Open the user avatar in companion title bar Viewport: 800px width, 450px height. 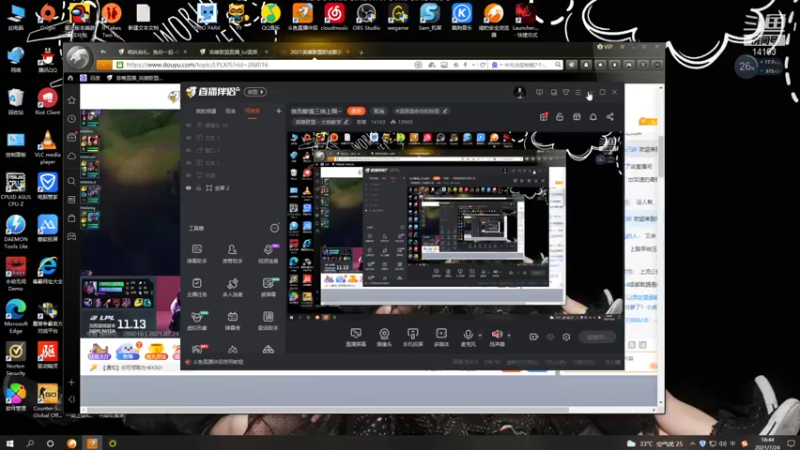tap(519, 92)
